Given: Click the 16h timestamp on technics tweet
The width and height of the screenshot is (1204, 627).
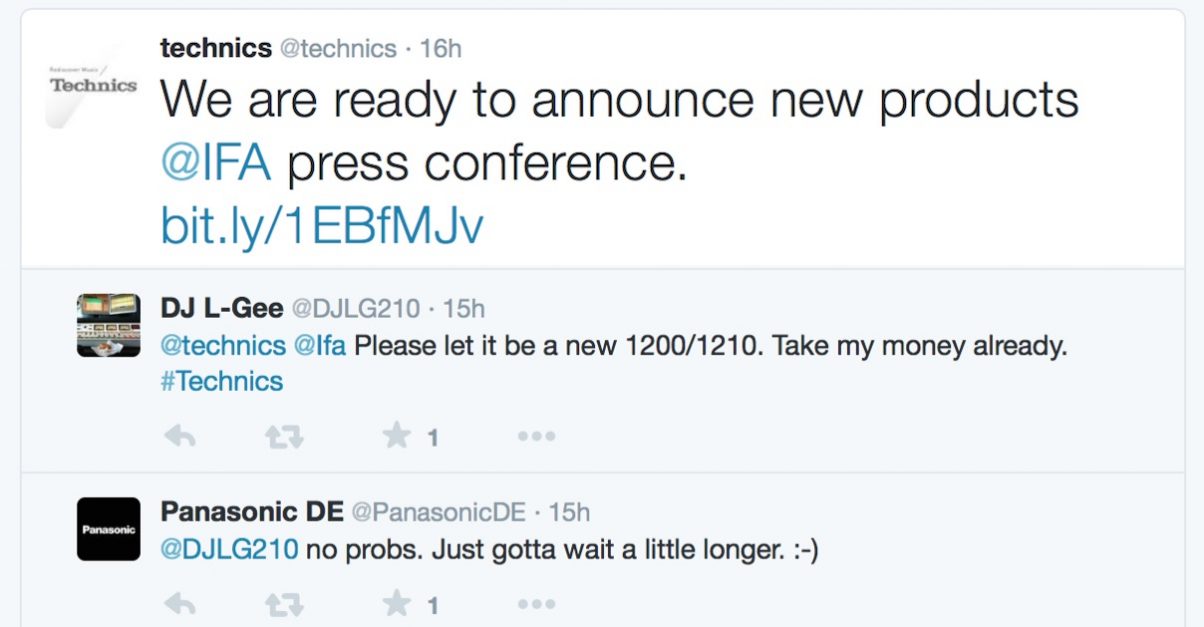Looking at the screenshot, I should pos(440,48).
